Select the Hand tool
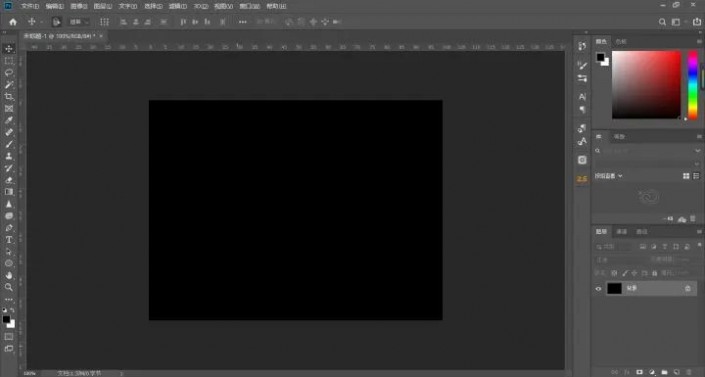This screenshot has width=705, height=377. (x=9, y=275)
